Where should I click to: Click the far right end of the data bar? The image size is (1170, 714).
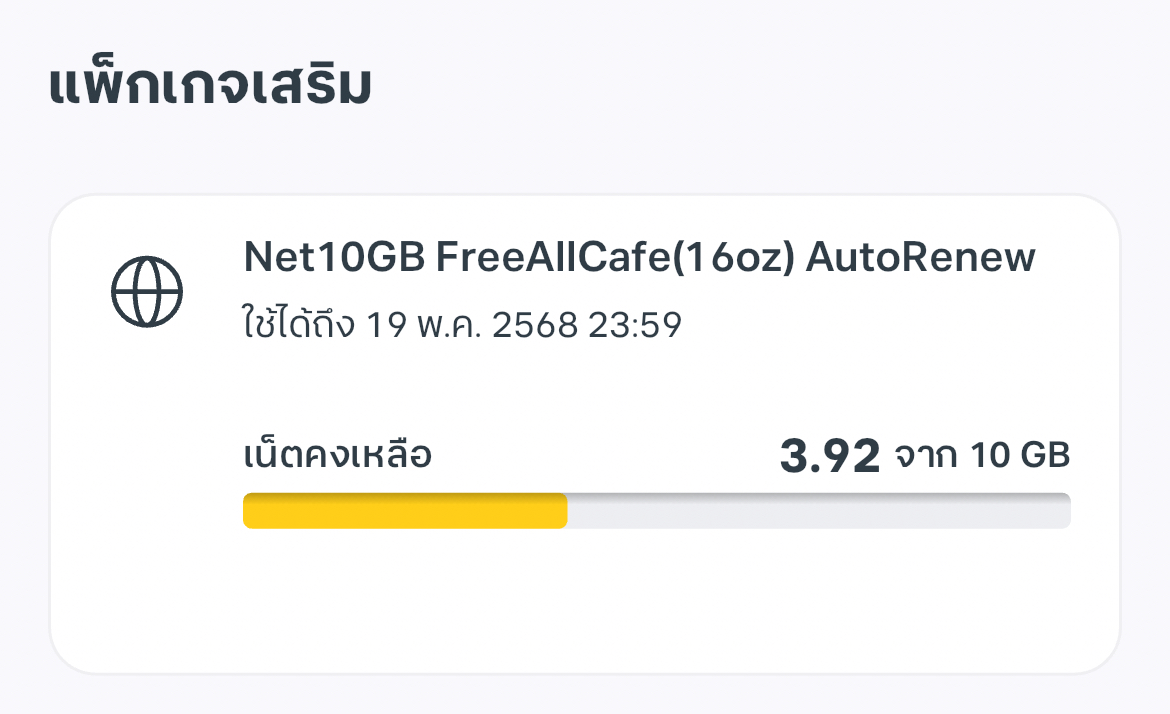pos(1064,510)
